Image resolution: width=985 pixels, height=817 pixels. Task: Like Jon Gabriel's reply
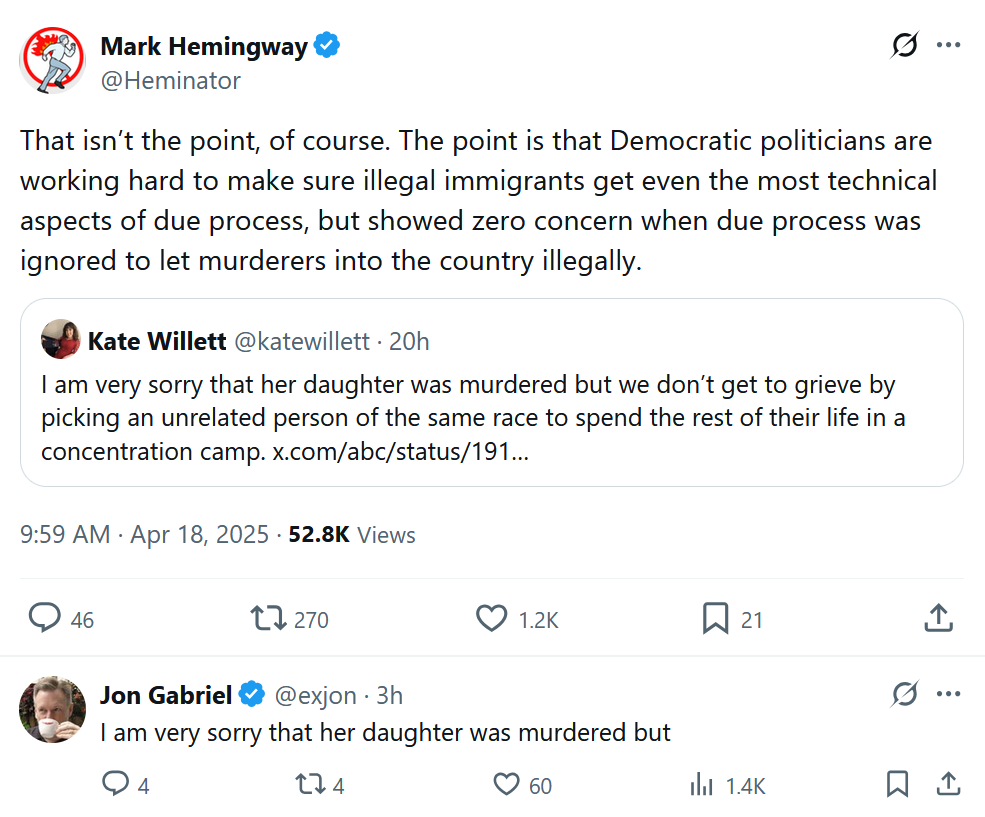(508, 785)
